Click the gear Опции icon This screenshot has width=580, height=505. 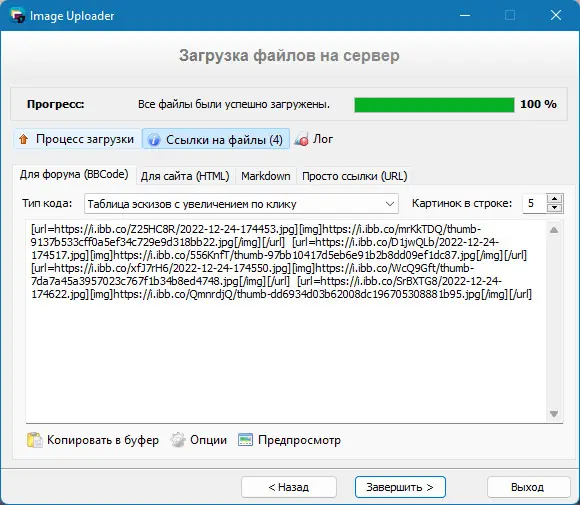click(178, 440)
